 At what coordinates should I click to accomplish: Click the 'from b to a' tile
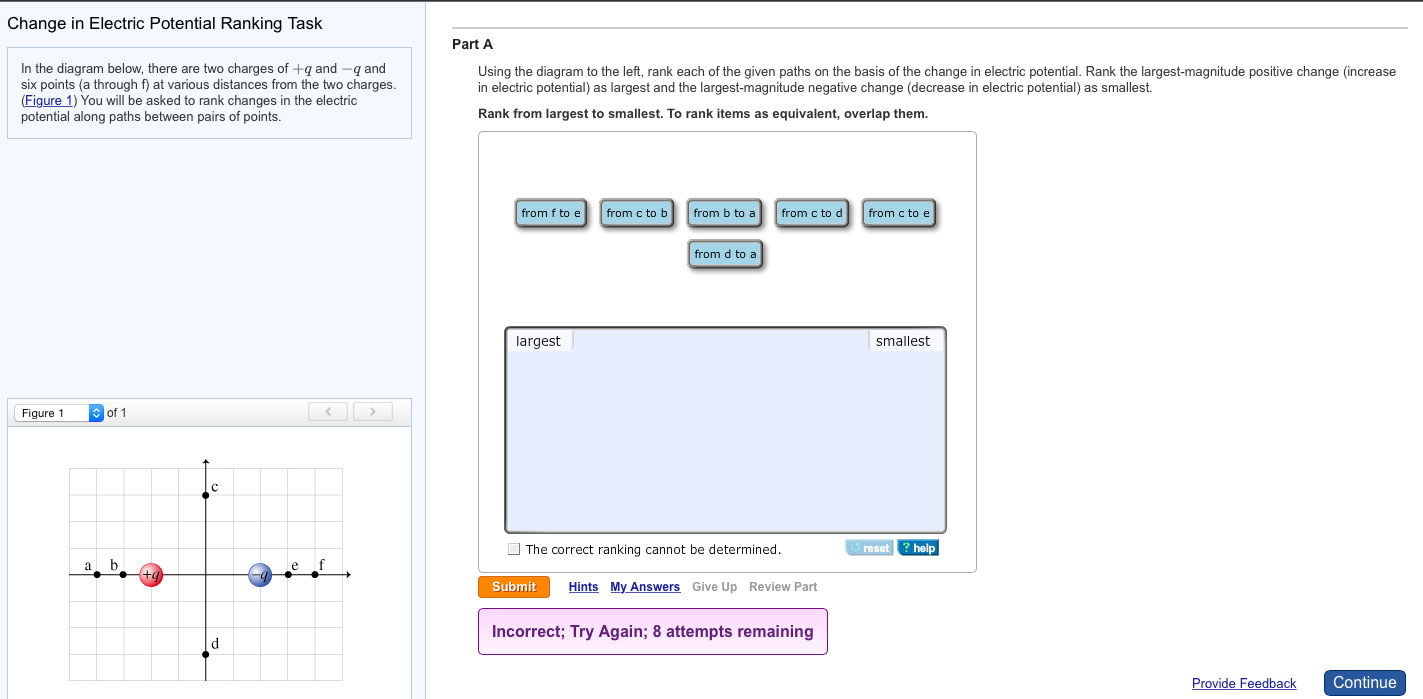tap(725, 213)
